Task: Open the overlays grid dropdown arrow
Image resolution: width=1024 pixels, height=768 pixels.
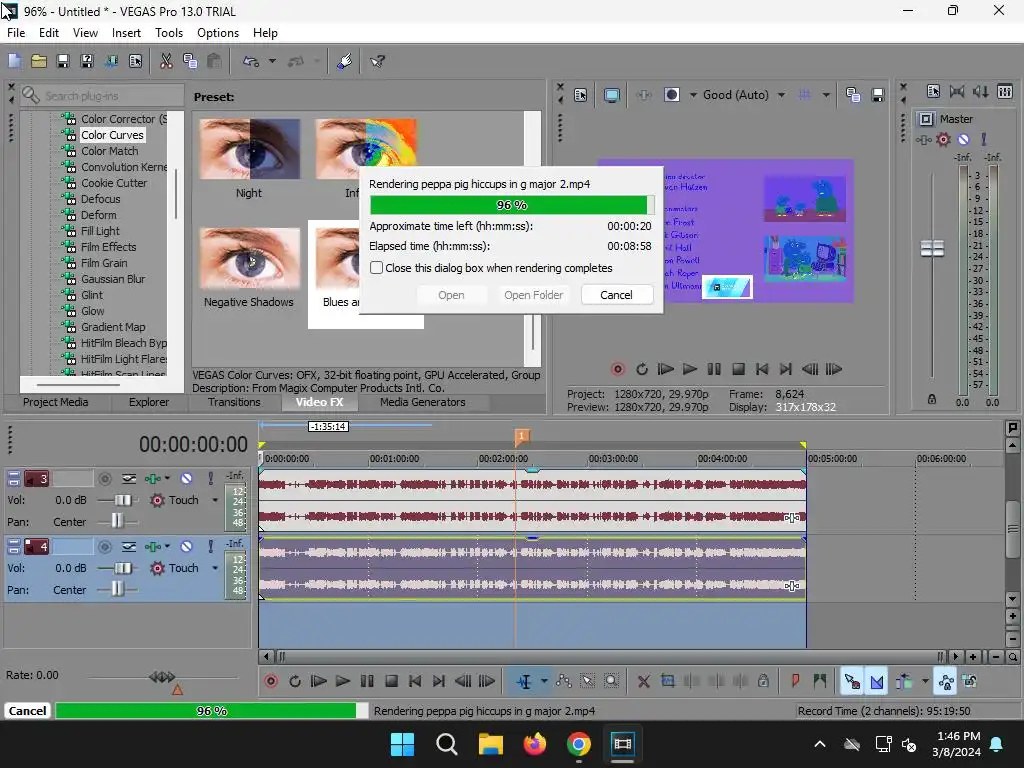Action: (x=826, y=95)
